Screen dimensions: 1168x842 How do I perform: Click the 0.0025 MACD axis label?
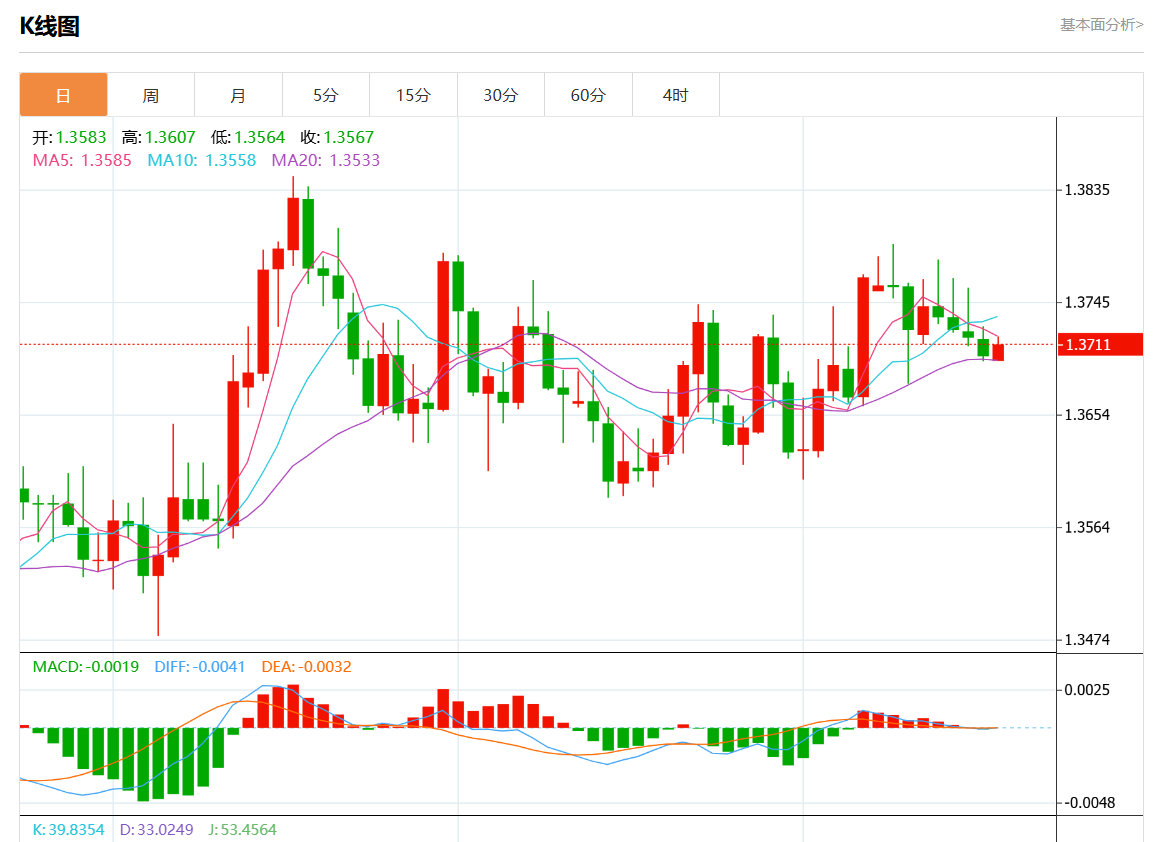pyautogui.click(x=1087, y=690)
